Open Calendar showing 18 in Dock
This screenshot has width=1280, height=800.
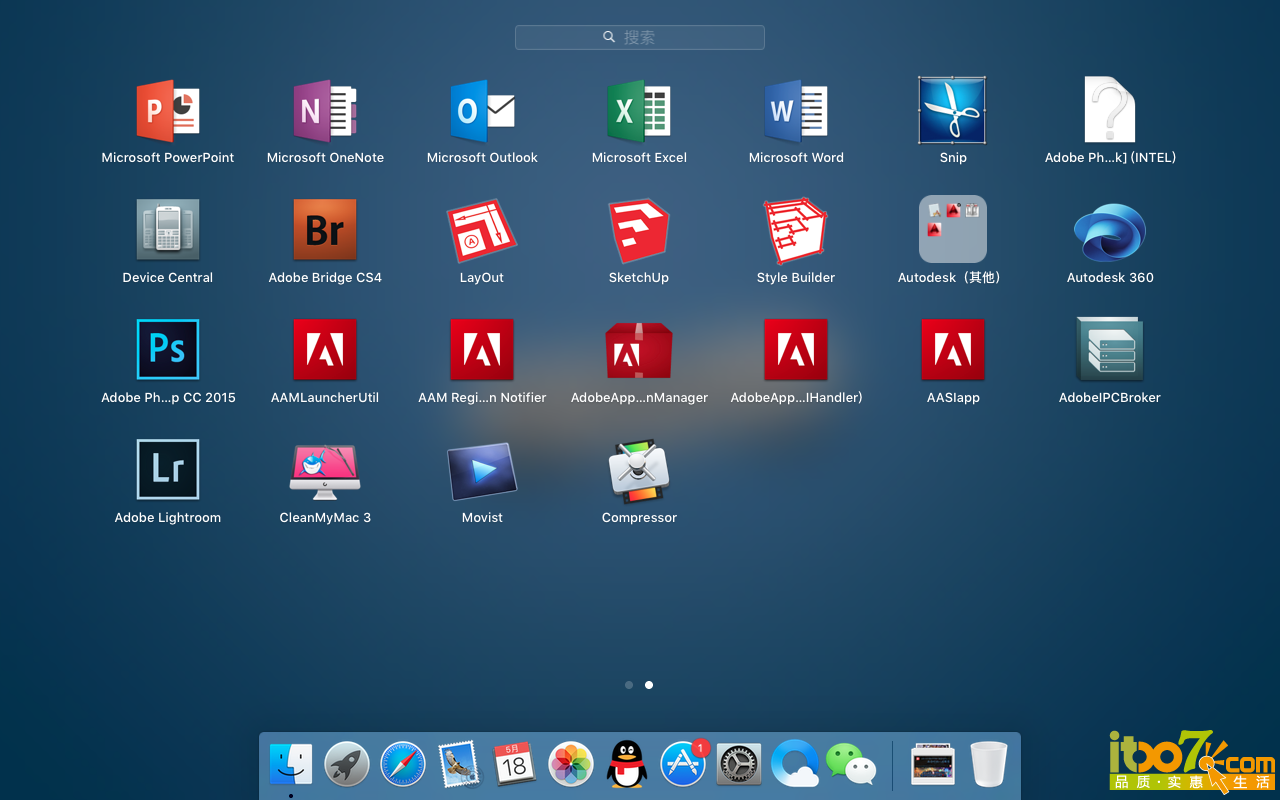click(x=515, y=765)
